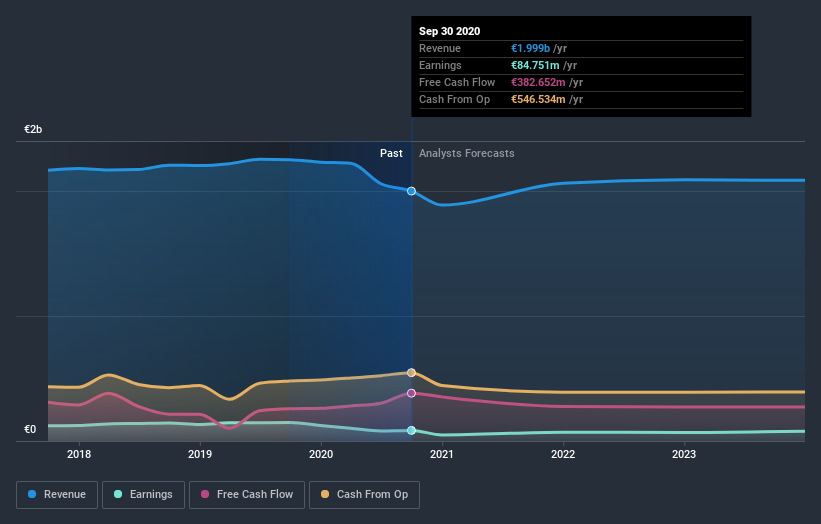This screenshot has width=821, height=524.
Task: Click the orange Cash From Op legend dot
Action: click(325, 494)
